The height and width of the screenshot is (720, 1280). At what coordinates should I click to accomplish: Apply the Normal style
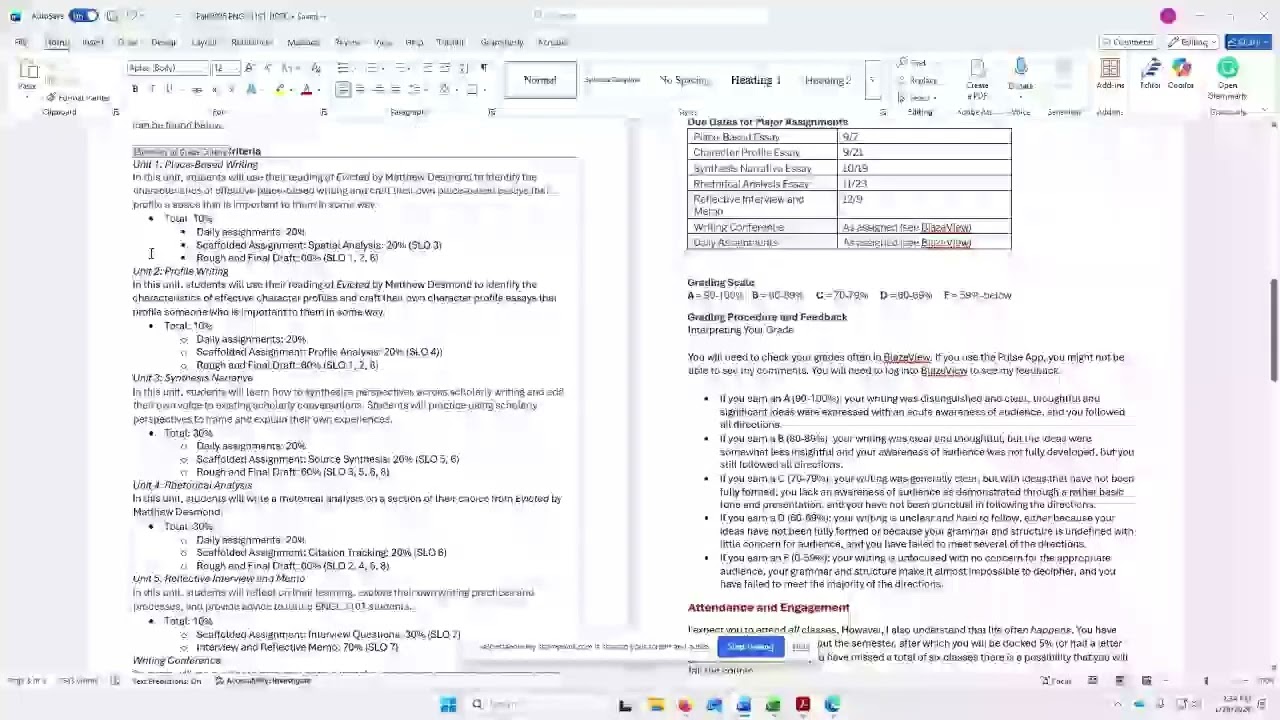540,80
